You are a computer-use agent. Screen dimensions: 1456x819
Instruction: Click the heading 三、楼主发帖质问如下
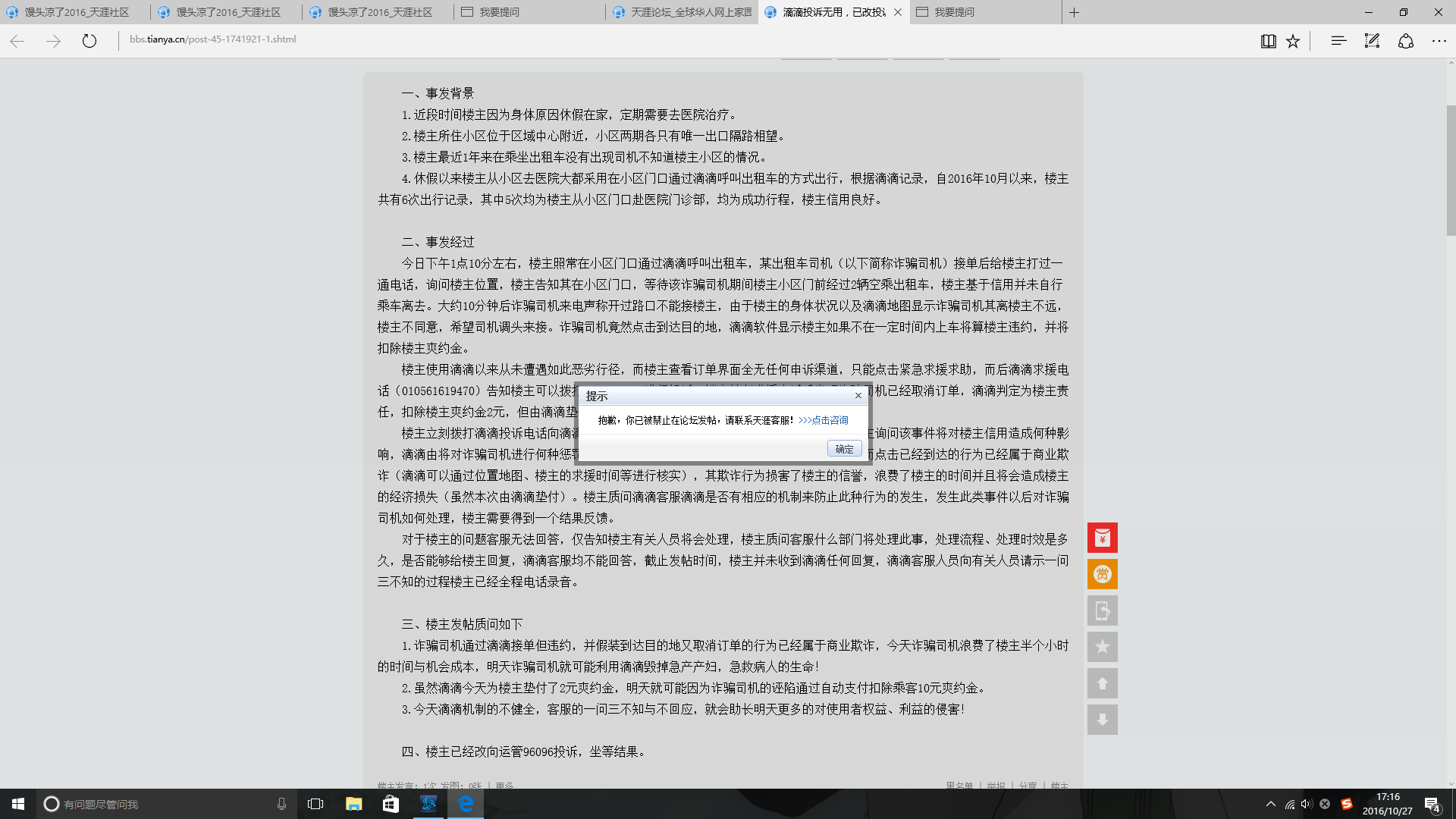tap(462, 624)
